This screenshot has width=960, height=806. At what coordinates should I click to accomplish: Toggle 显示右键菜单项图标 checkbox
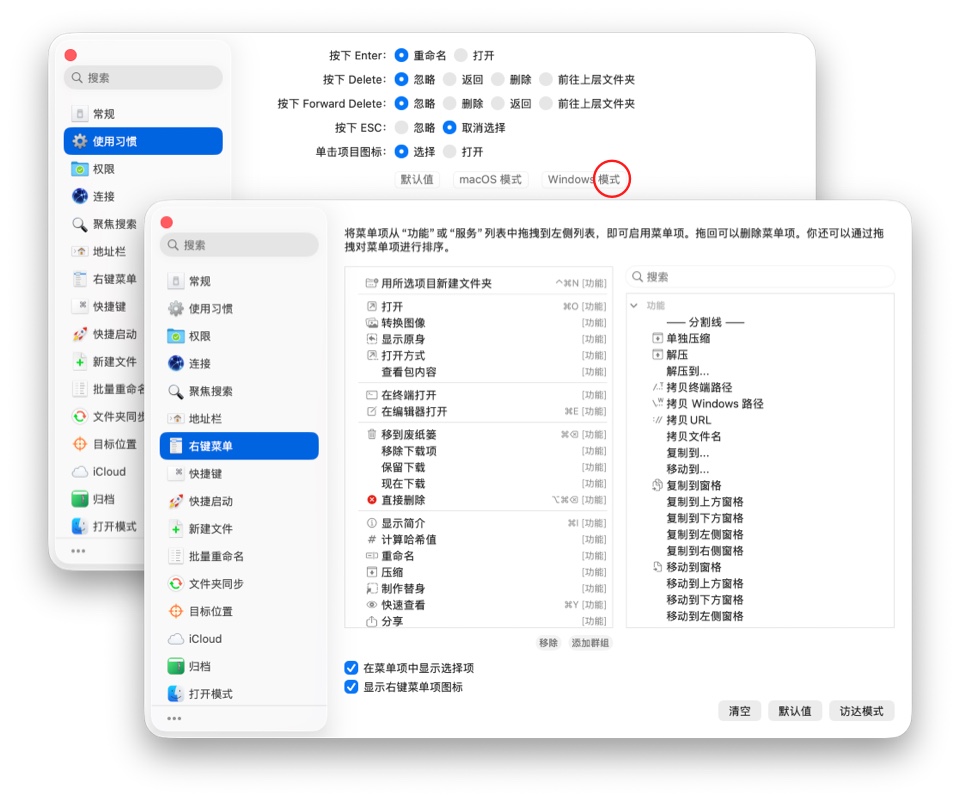coord(352,686)
